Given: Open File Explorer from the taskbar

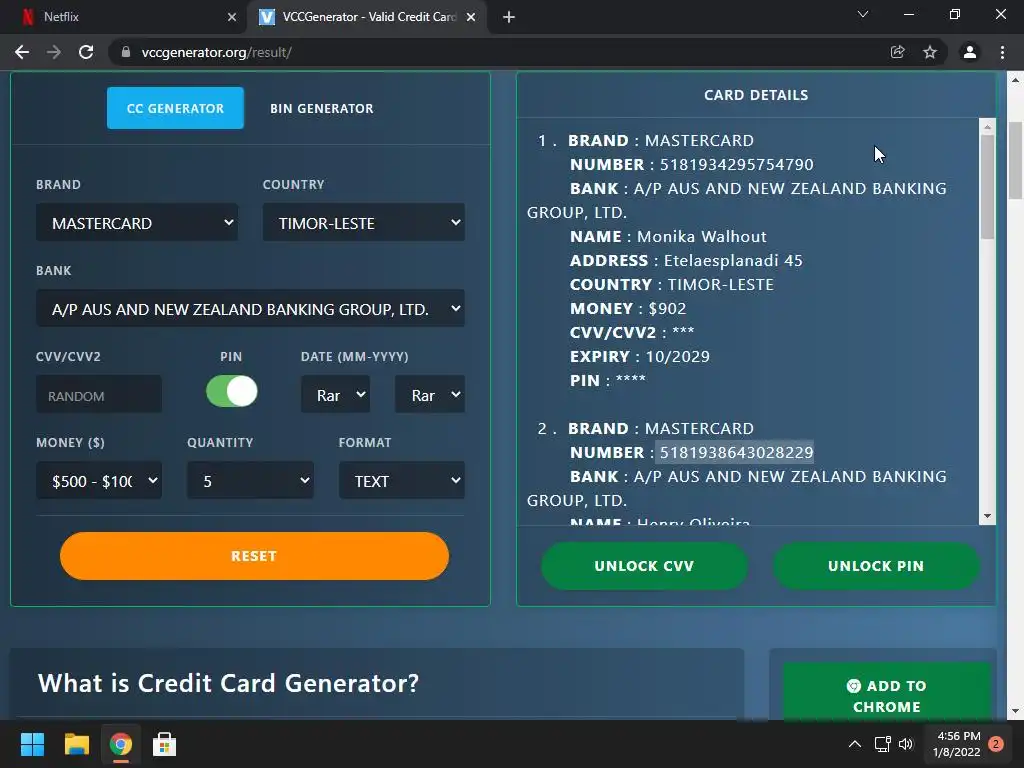Looking at the screenshot, I should point(76,744).
